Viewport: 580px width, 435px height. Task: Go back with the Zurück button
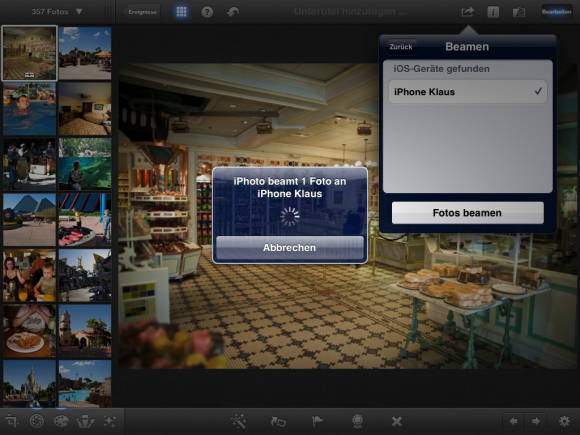(401, 47)
